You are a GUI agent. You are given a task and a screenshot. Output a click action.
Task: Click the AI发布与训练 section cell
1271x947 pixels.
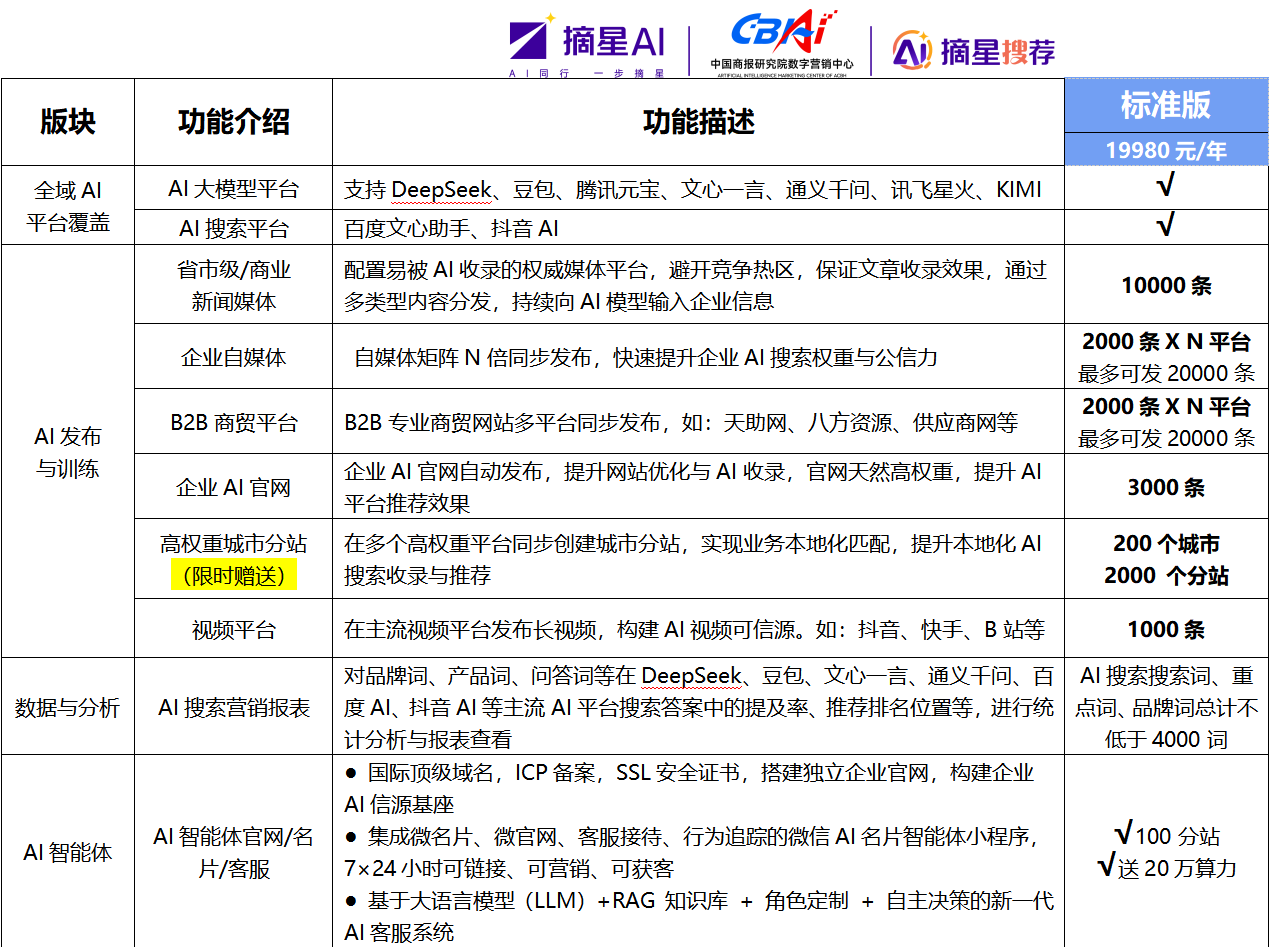(x=68, y=452)
